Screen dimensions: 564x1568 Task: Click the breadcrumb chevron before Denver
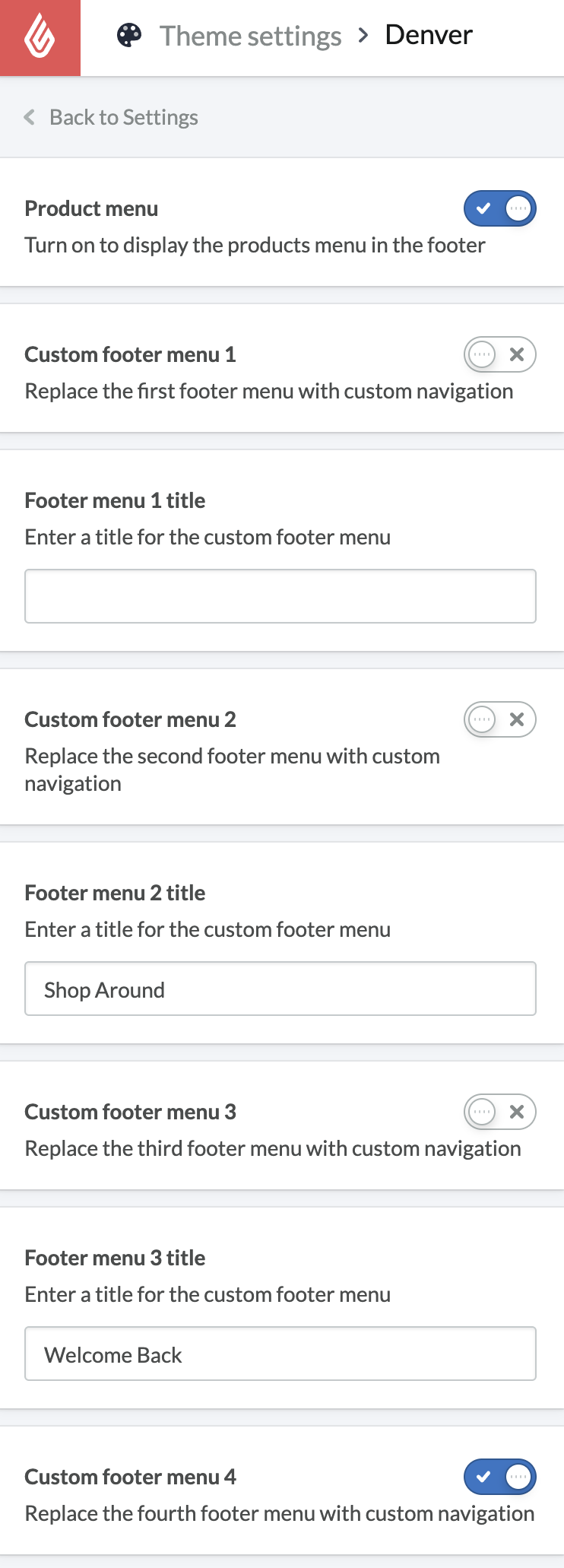click(363, 35)
